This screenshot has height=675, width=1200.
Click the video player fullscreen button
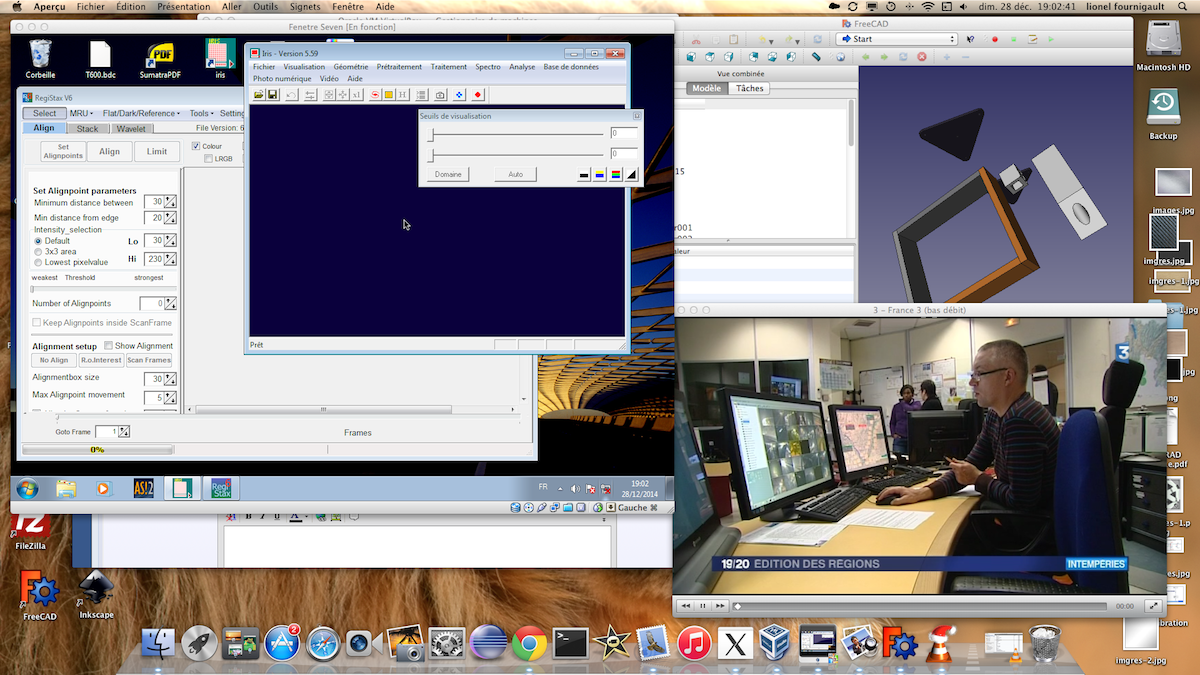[x=1153, y=606]
